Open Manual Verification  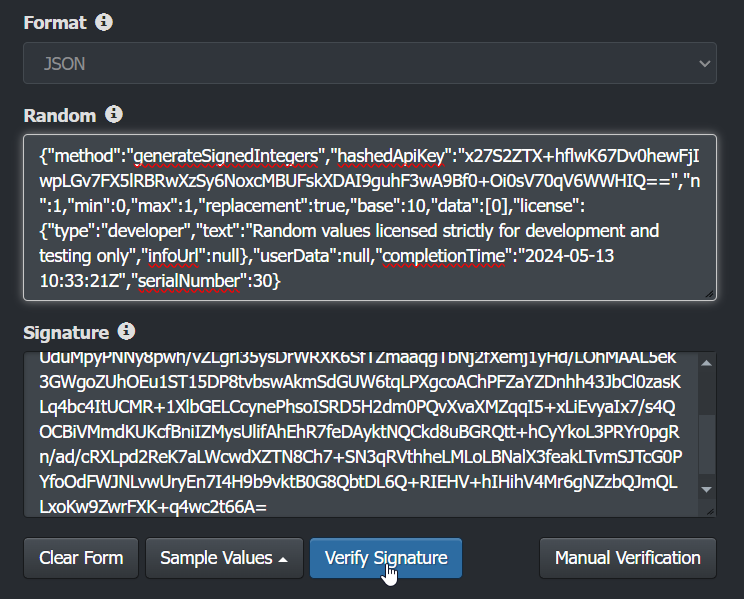[x=628, y=558]
